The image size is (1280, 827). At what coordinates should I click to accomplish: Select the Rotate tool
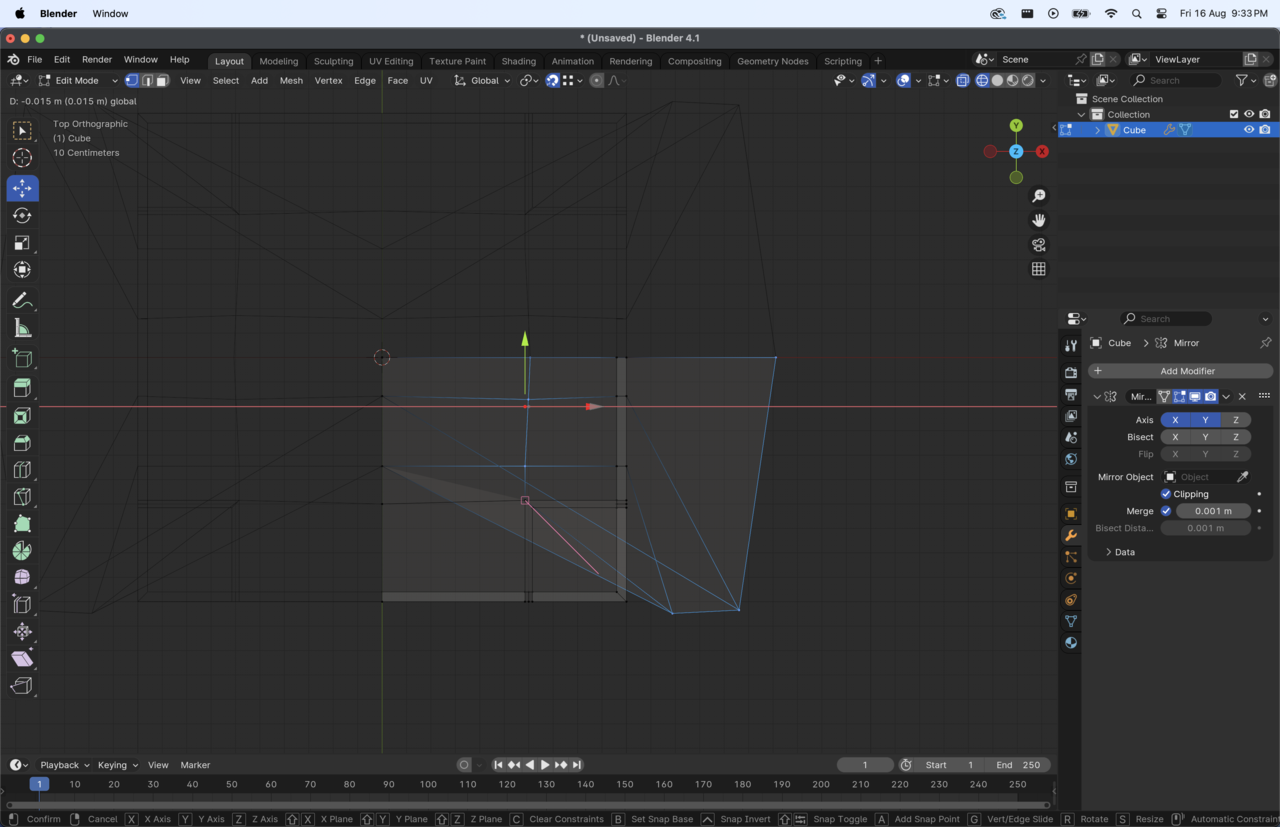click(x=22, y=216)
